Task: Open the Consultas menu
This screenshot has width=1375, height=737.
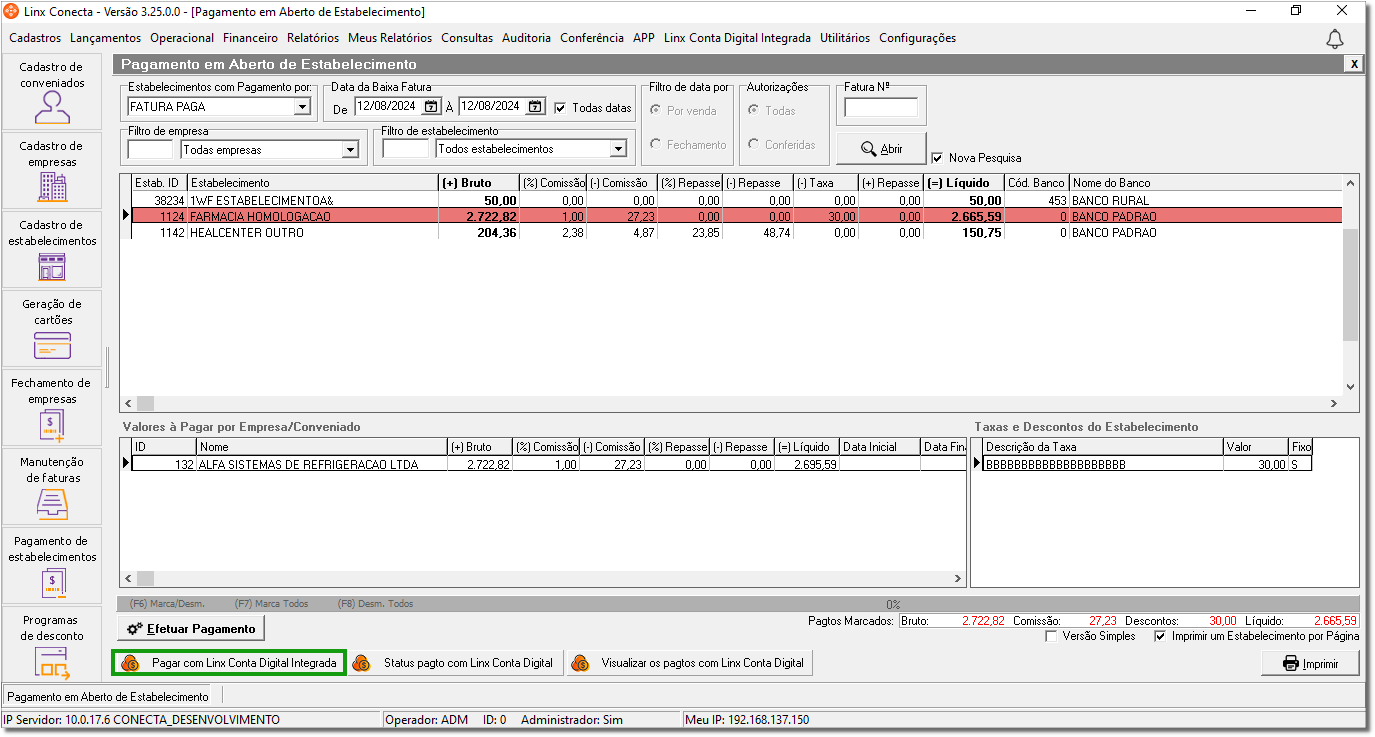Action: (467, 38)
